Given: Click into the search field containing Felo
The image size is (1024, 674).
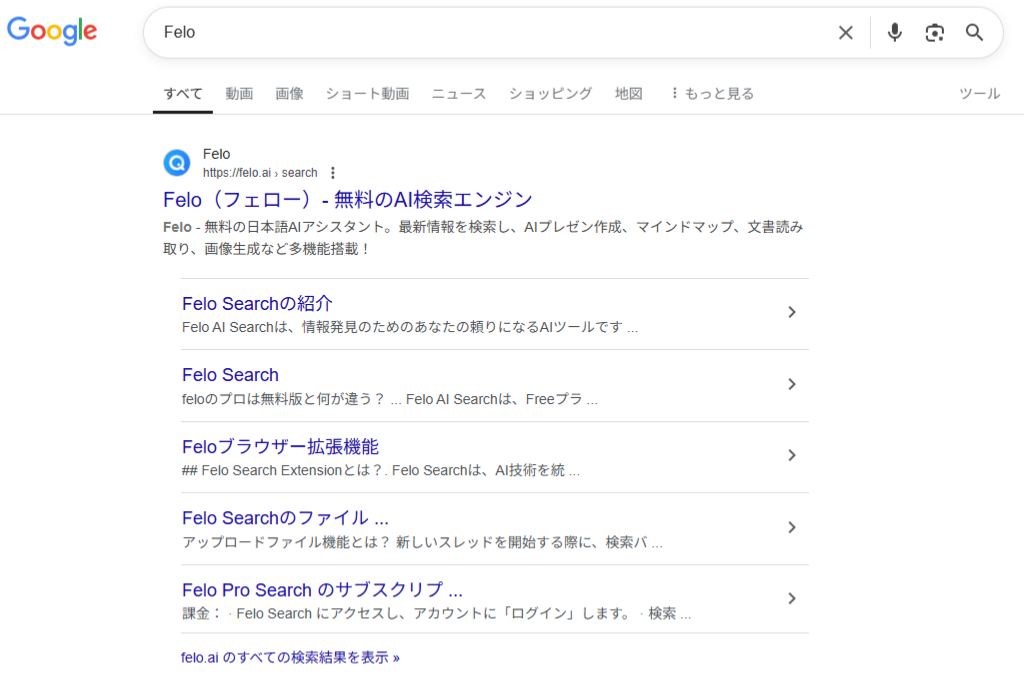Looking at the screenshot, I should (496, 33).
